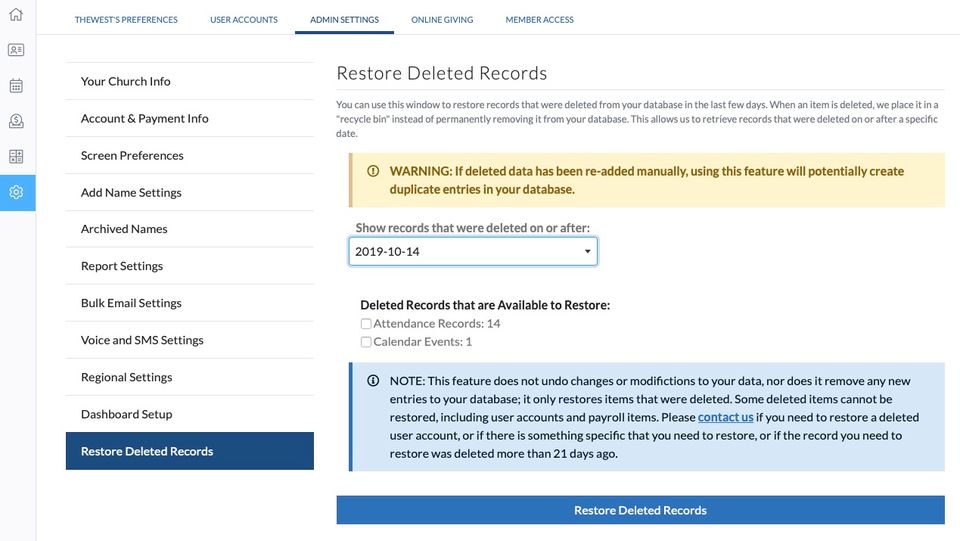Screen dimensions: 960x541
Task: Open Your Church Info settings
Action: click(x=126, y=81)
